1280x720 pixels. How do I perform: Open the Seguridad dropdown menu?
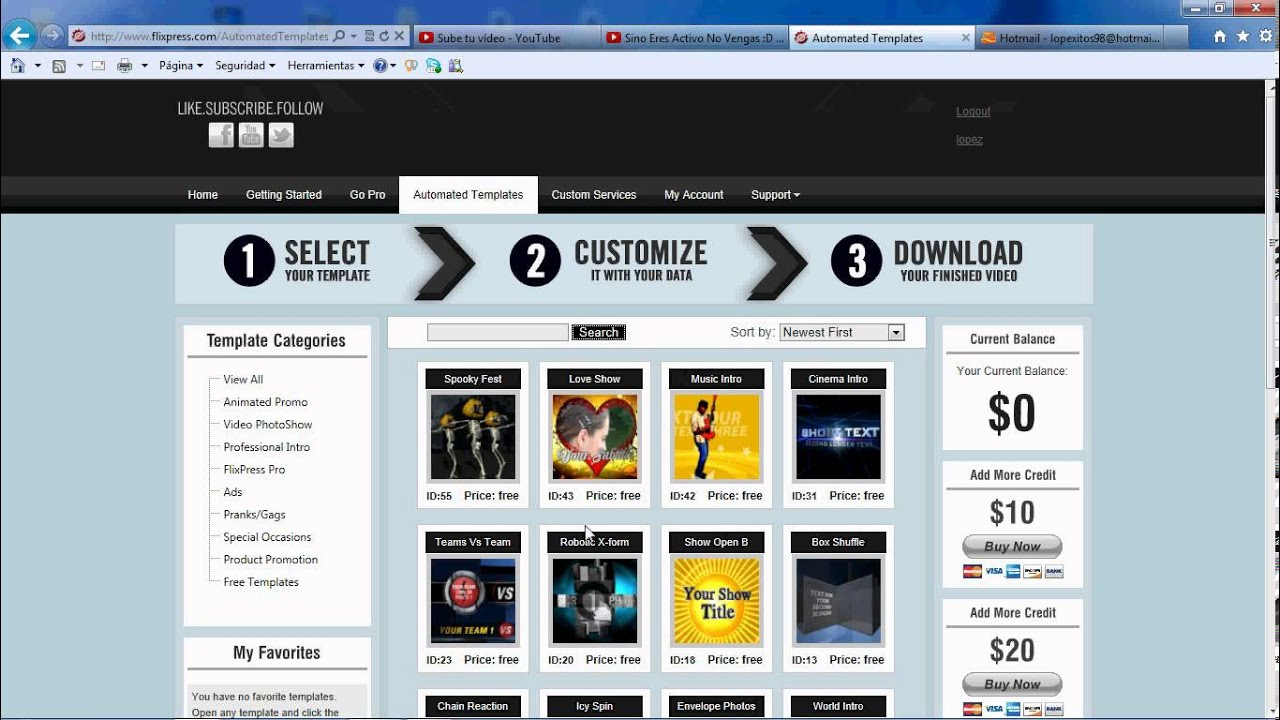tap(245, 66)
